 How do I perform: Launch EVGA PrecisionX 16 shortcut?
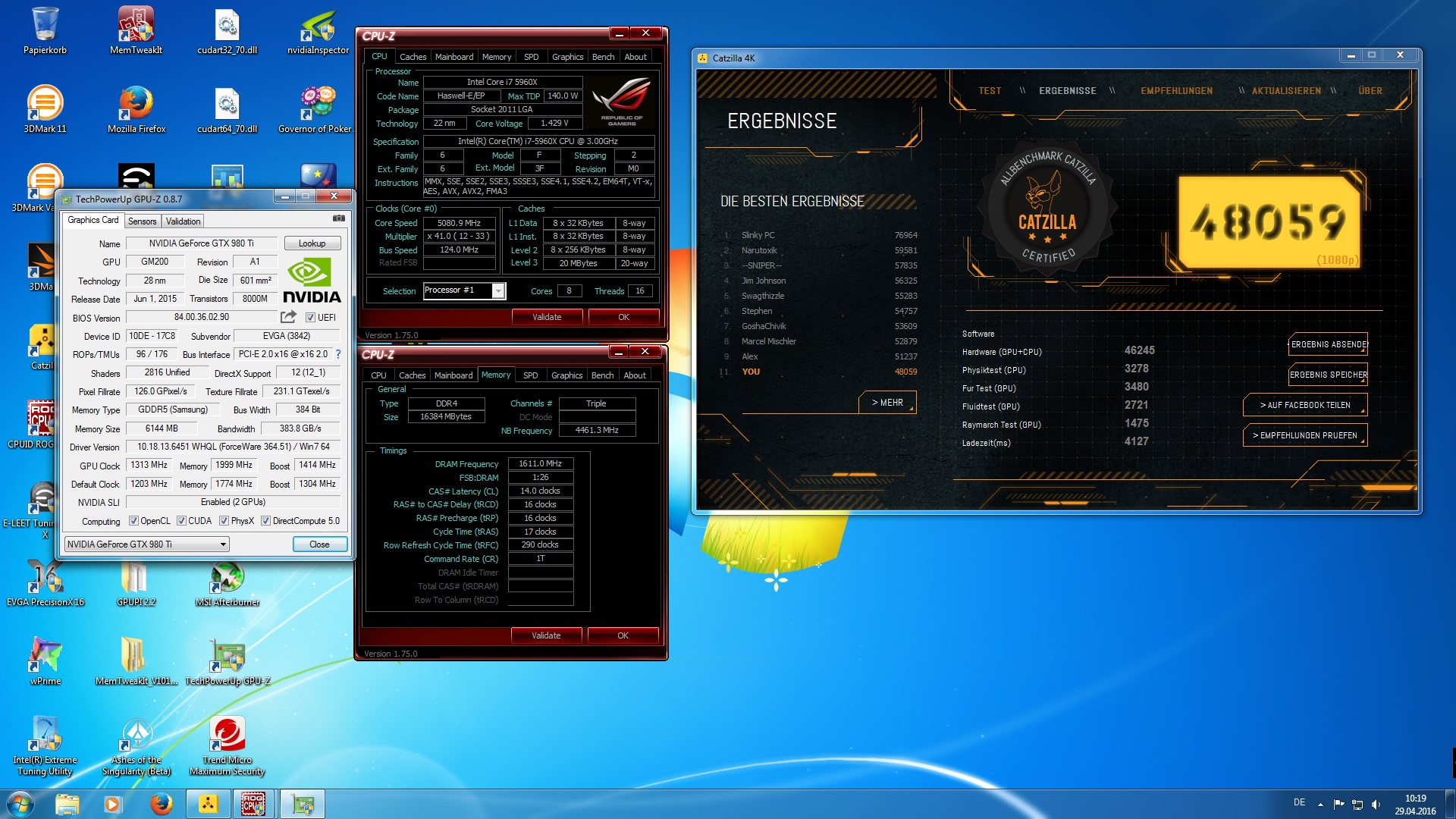(x=45, y=582)
